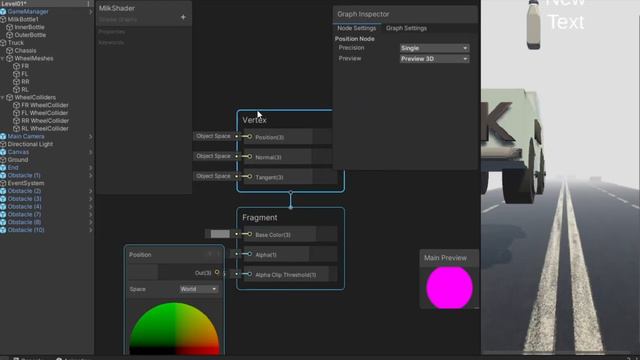Click the prefab icon beside Obstacle (10)
640x360 pixels.
click(3, 230)
